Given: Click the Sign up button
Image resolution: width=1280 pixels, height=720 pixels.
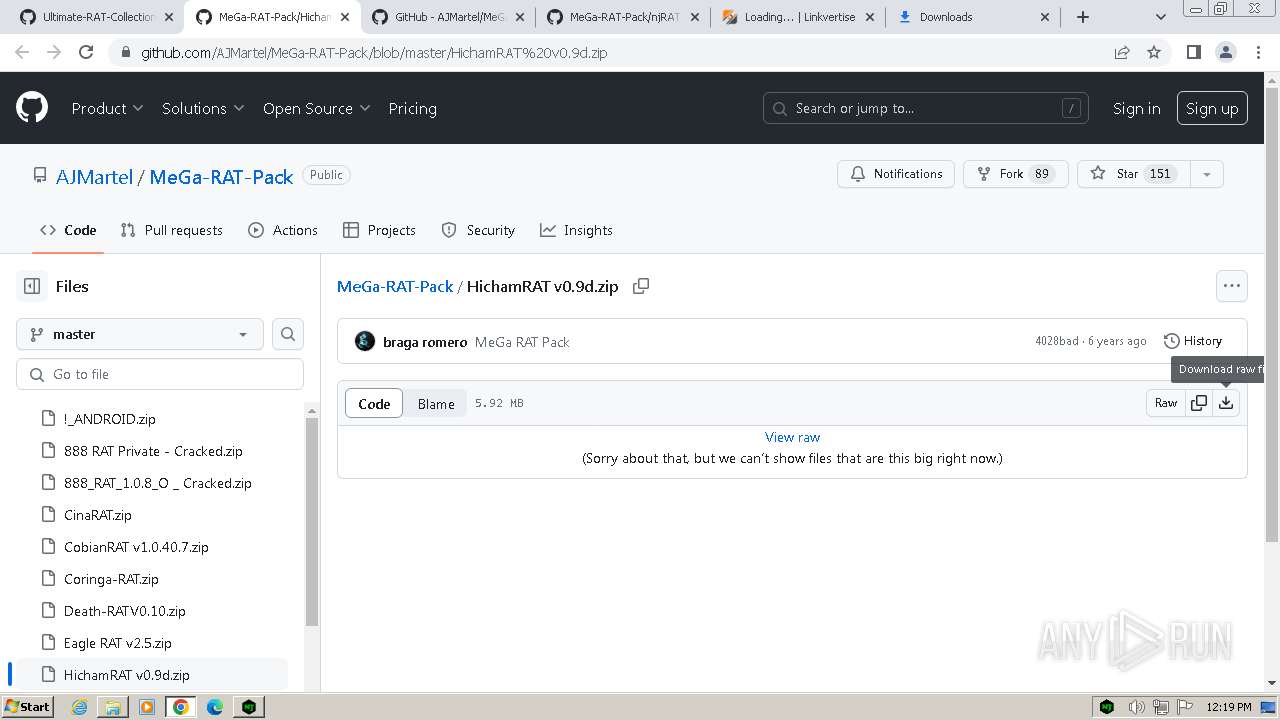Looking at the screenshot, I should point(1212,108).
